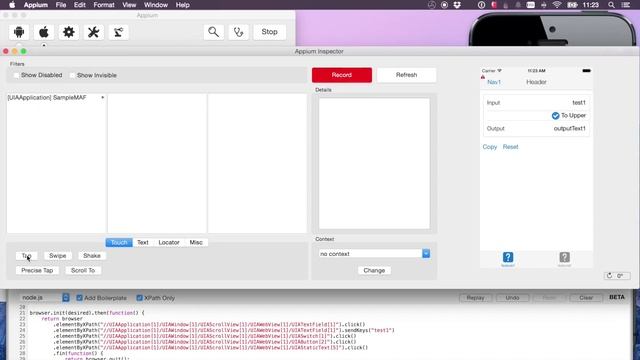Image resolution: width=640 pixels, height=360 pixels.
Task: Click the Details text area
Action: point(374,163)
